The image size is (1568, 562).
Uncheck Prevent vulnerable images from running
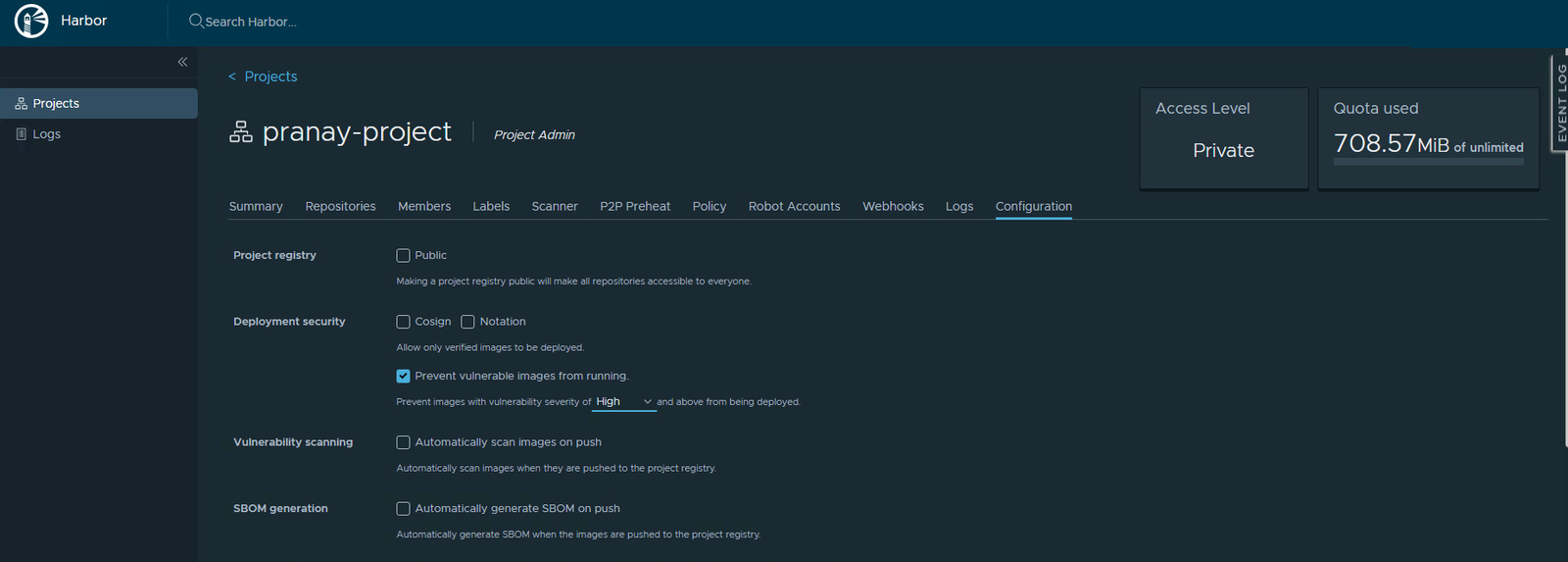point(403,376)
